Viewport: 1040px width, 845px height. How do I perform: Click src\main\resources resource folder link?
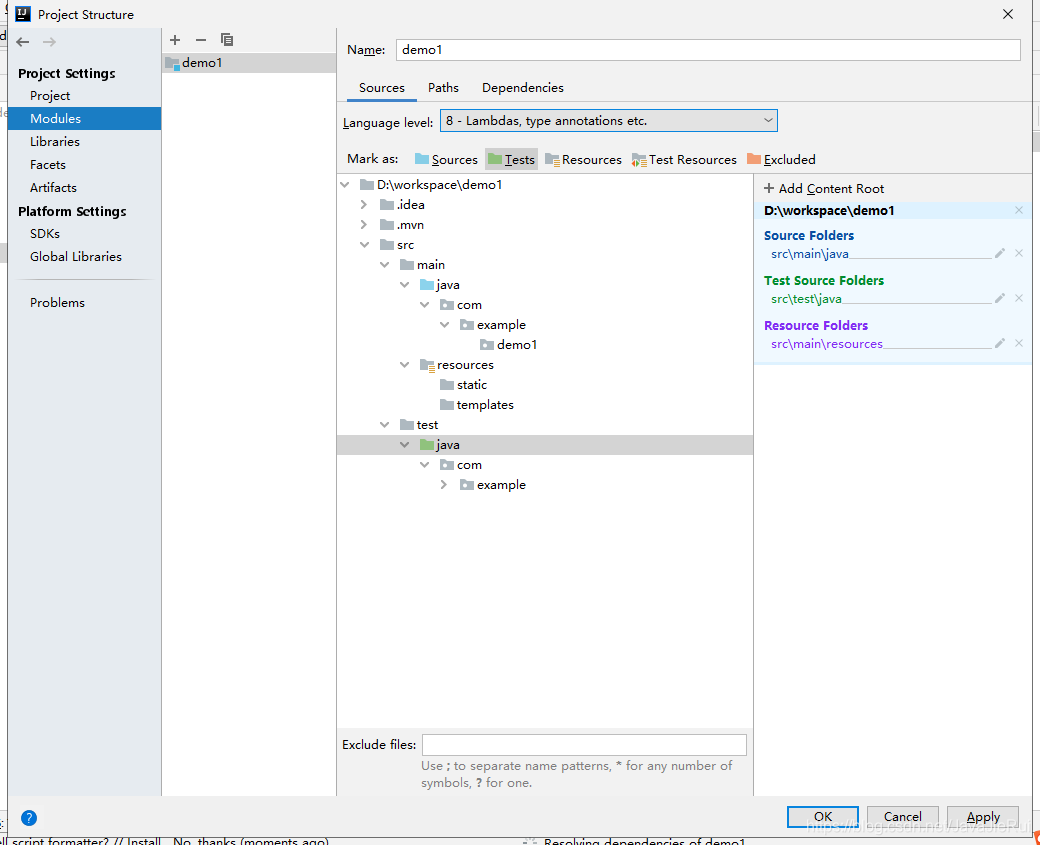point(826,344)
